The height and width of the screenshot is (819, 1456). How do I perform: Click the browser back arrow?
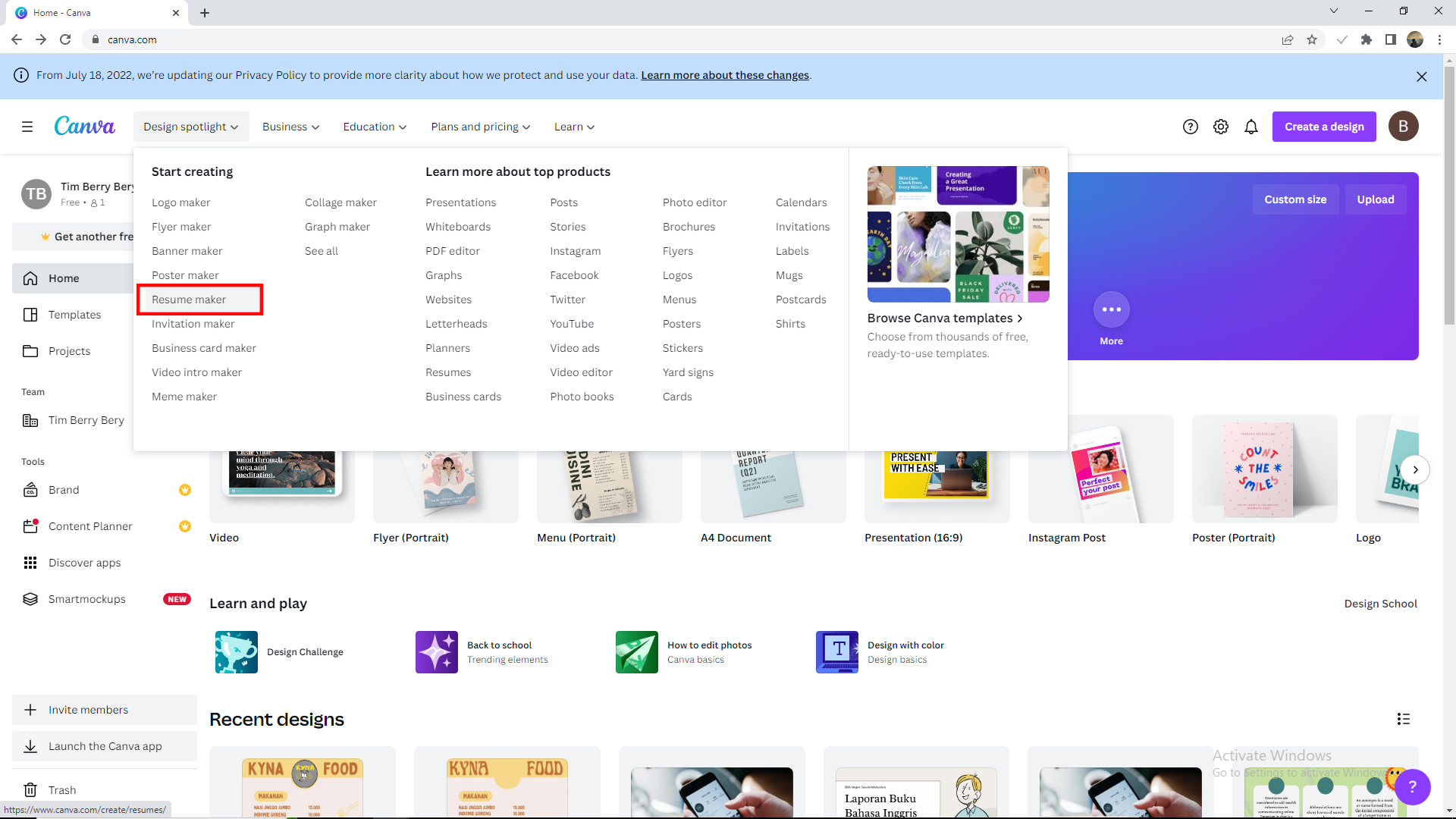coord(17,39)
